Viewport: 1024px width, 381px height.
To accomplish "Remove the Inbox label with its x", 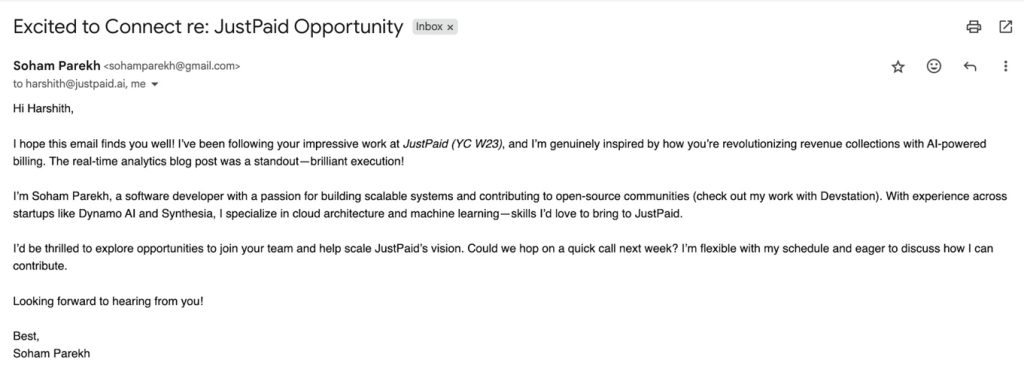I will point(450,27).
